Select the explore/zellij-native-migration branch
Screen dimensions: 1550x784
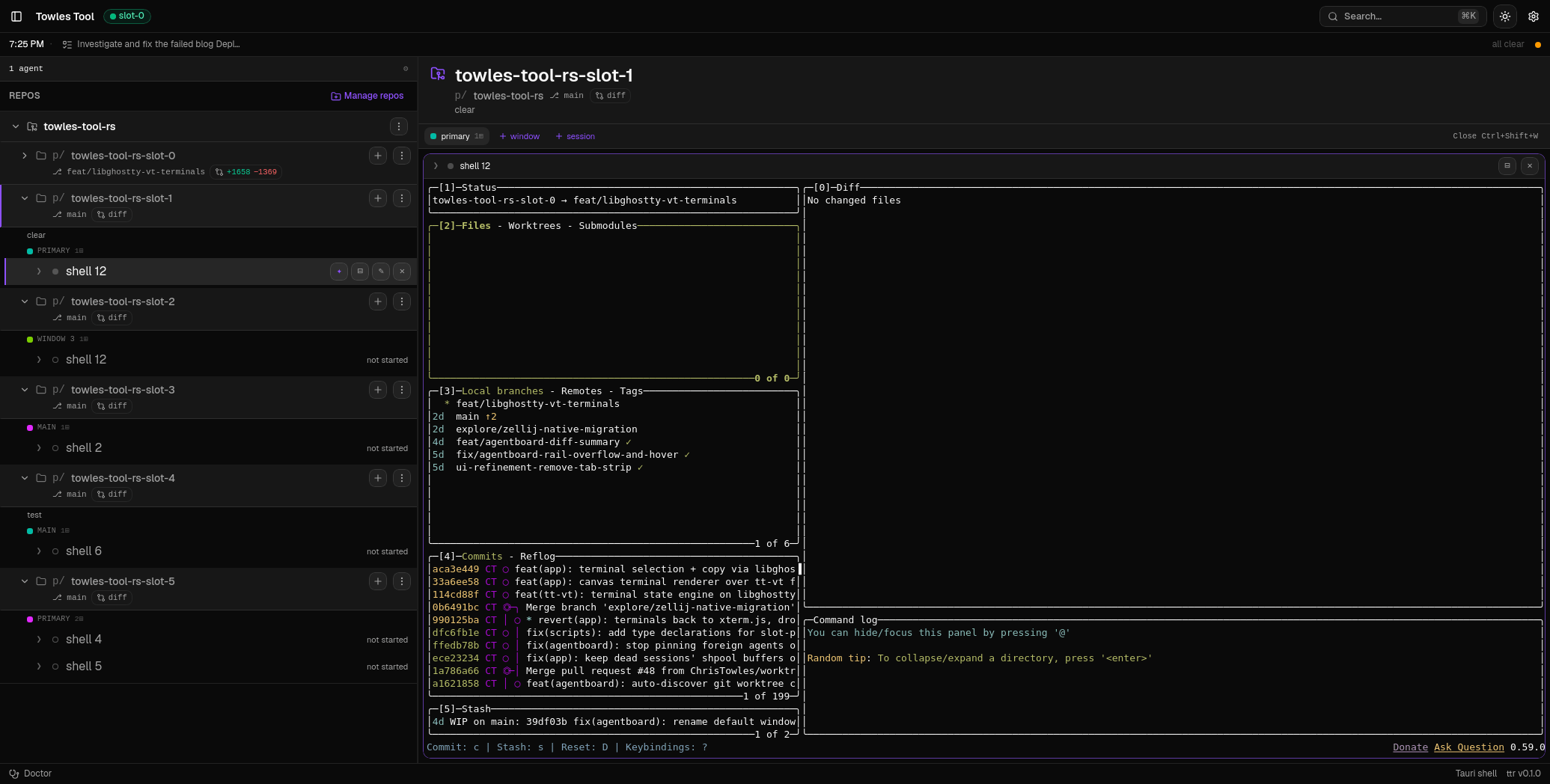(x=546, y=429)
